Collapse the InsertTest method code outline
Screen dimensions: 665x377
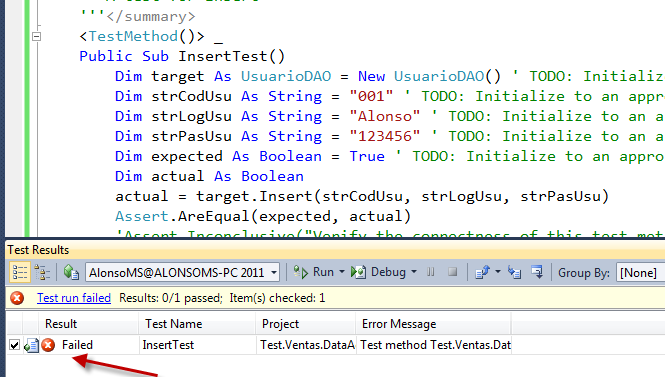(36, 36)
